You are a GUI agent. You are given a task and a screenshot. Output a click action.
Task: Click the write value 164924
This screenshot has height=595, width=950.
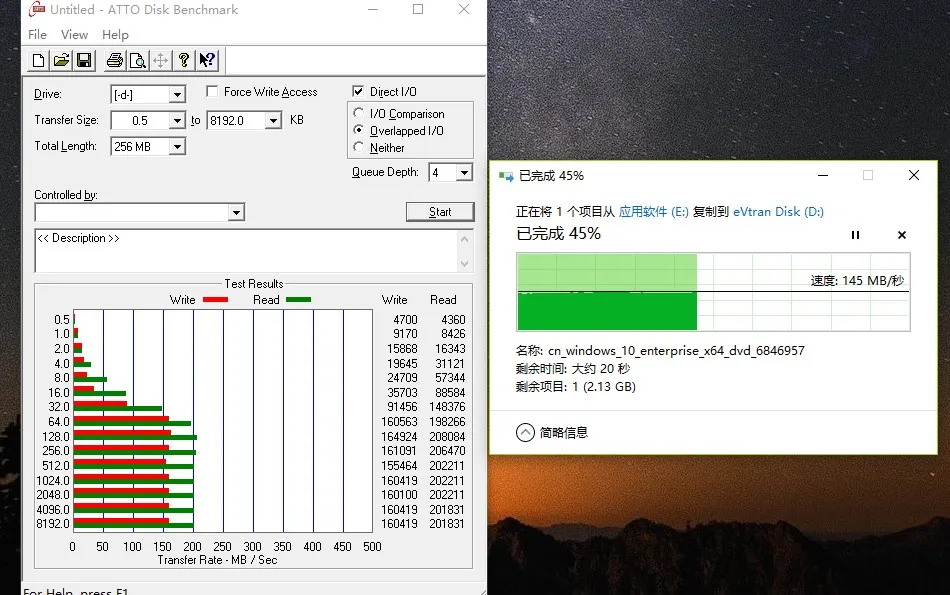[x=399, y=436]
